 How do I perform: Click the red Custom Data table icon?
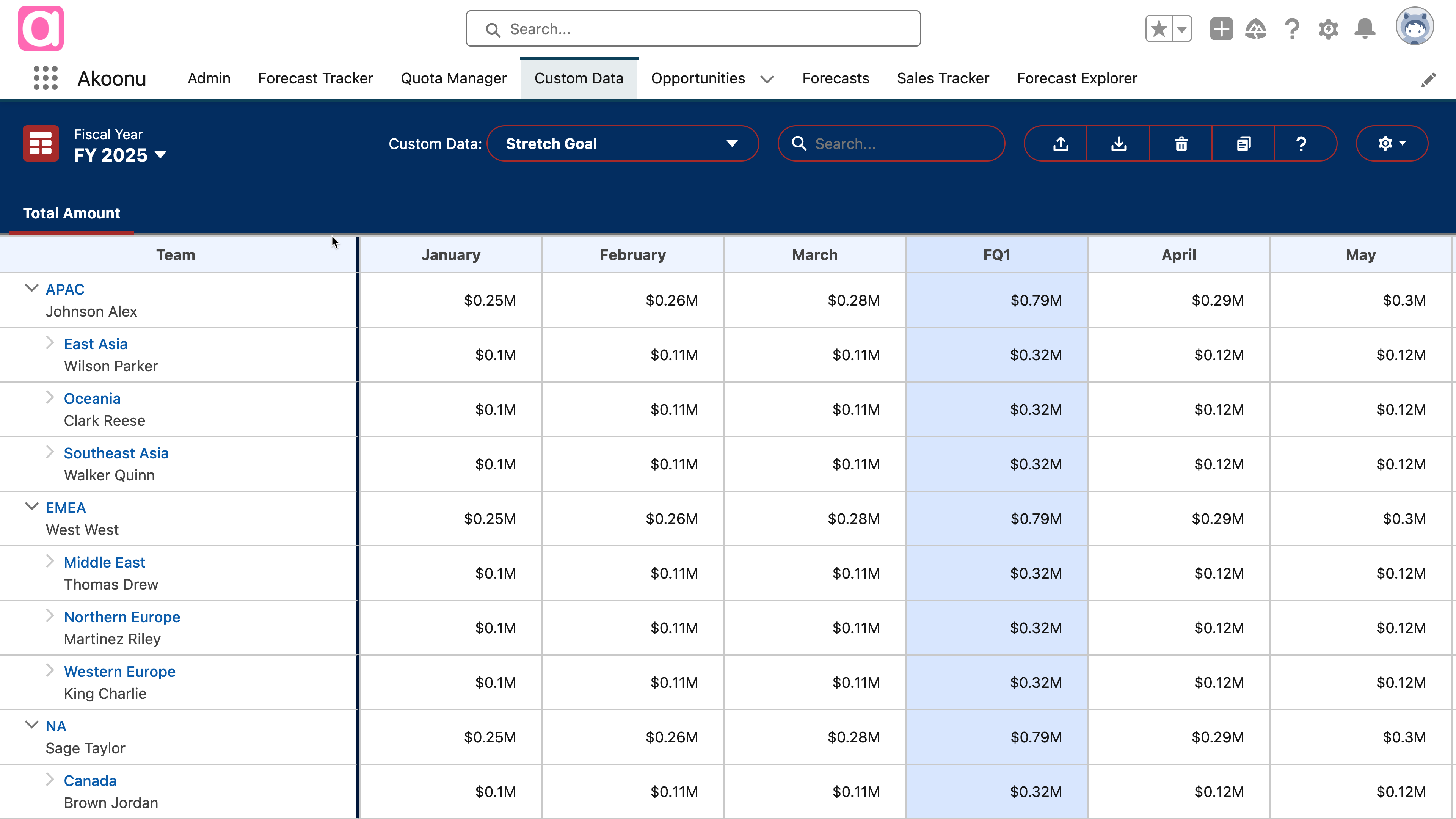pos(41,143)
